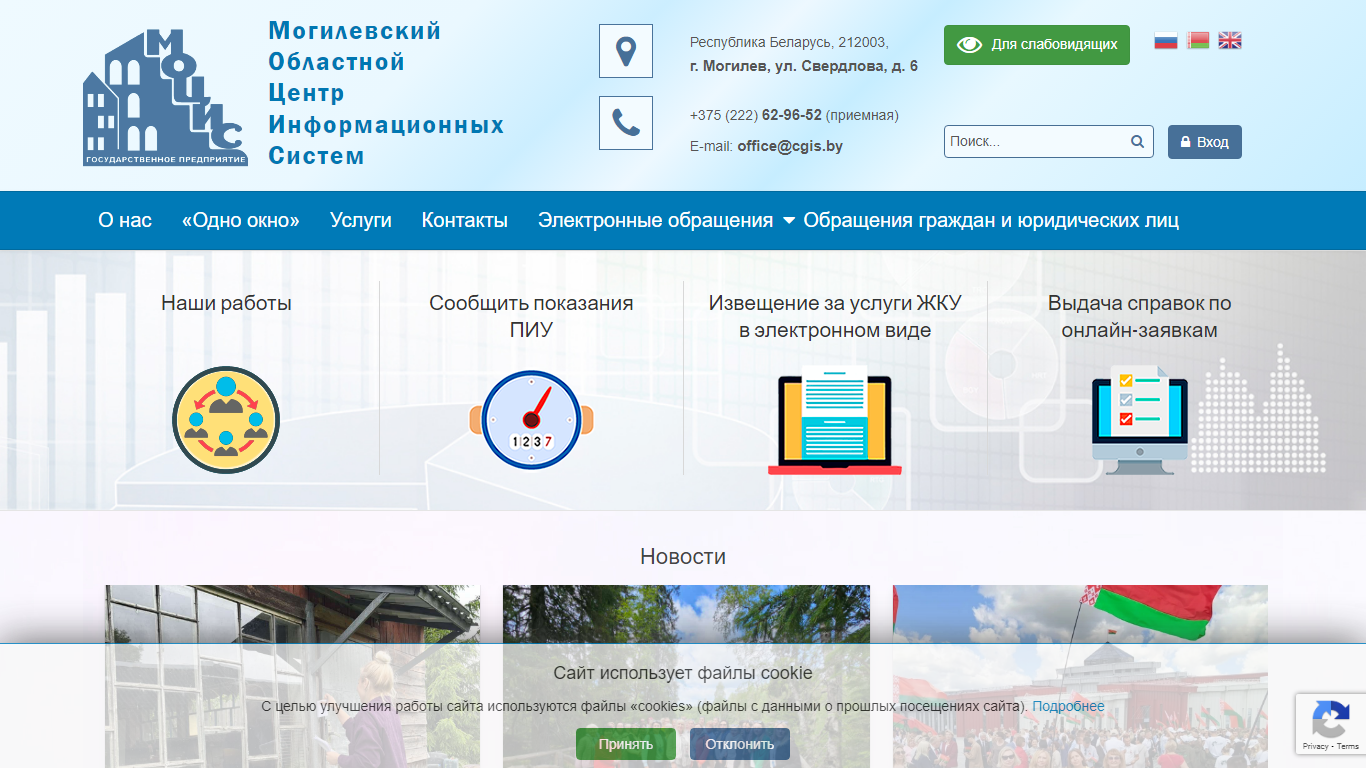Screen dimensions: 1366x768
Task: Click the phone number 62-96-52
Action: (x=792, y=115)
